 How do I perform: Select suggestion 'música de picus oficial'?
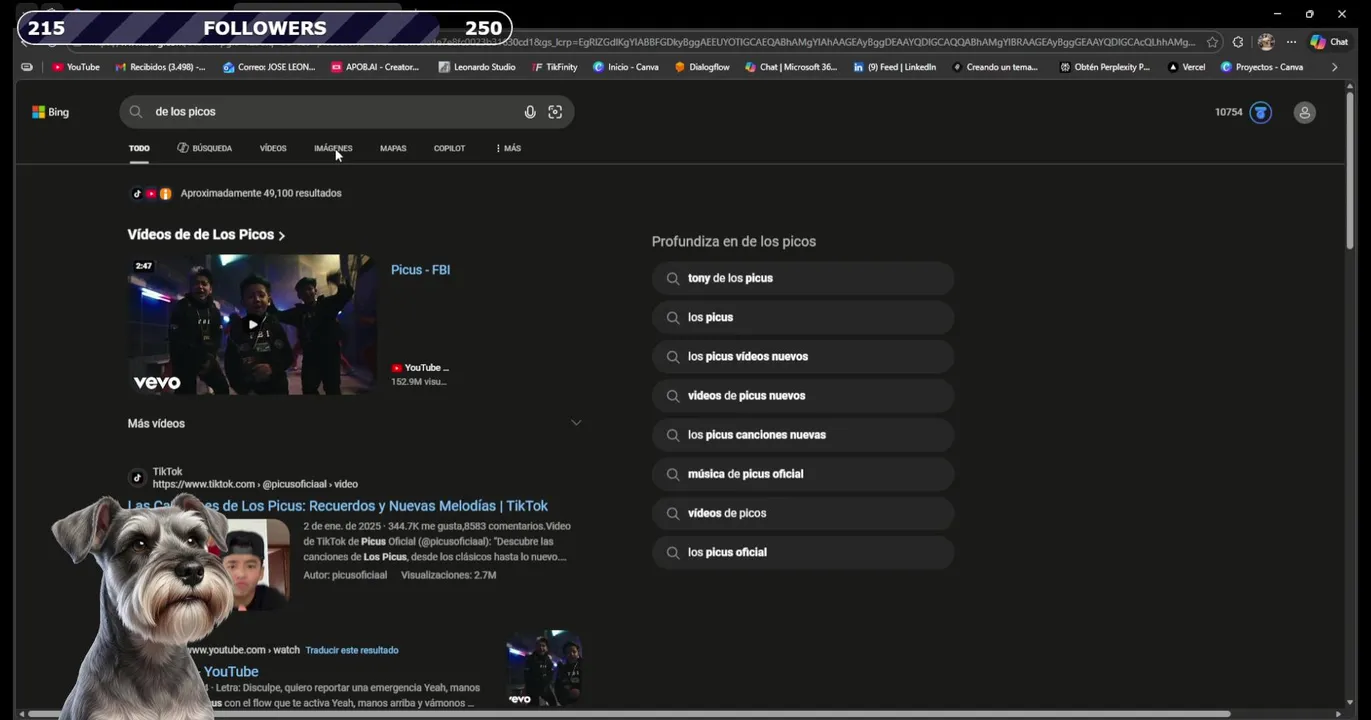click(x=803, y=473)
